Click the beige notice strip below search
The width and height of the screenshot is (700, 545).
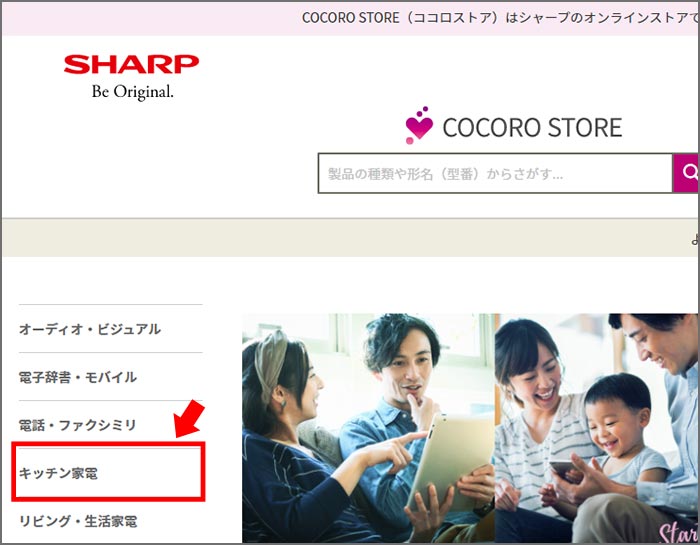[350, 238]
